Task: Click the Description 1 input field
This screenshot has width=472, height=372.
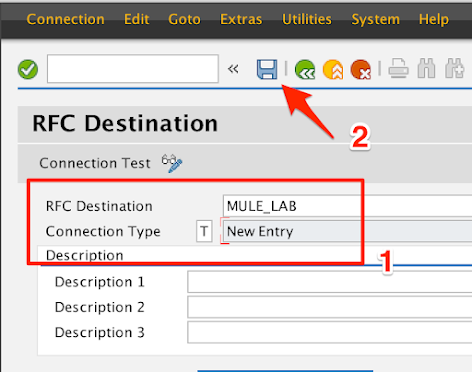Action: click(x=330, y=282)
